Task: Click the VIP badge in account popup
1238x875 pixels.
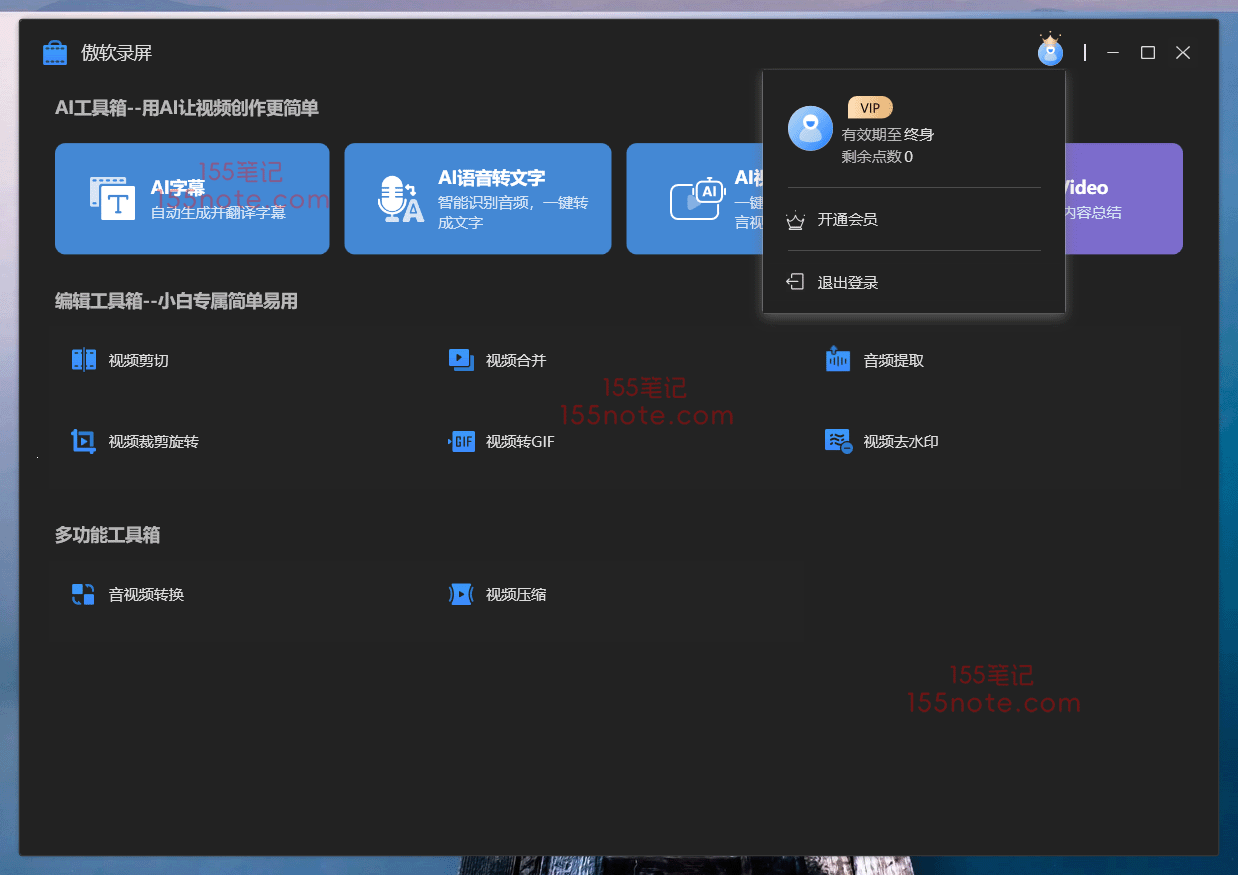Action: pyautogui.click(x=870, y=108)
